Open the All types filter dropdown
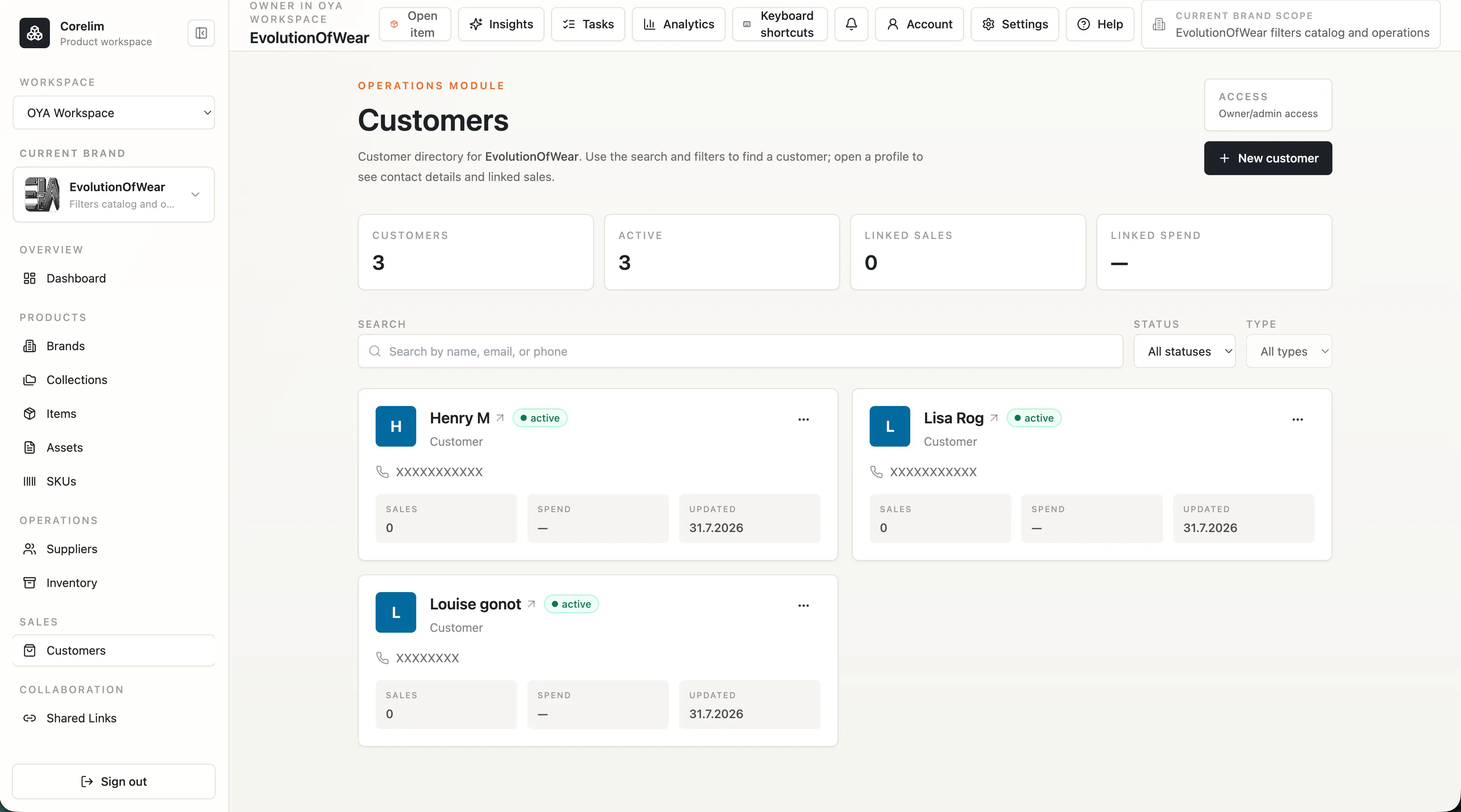Screen dimensions: 1461x812 (x=1288, y=351)
